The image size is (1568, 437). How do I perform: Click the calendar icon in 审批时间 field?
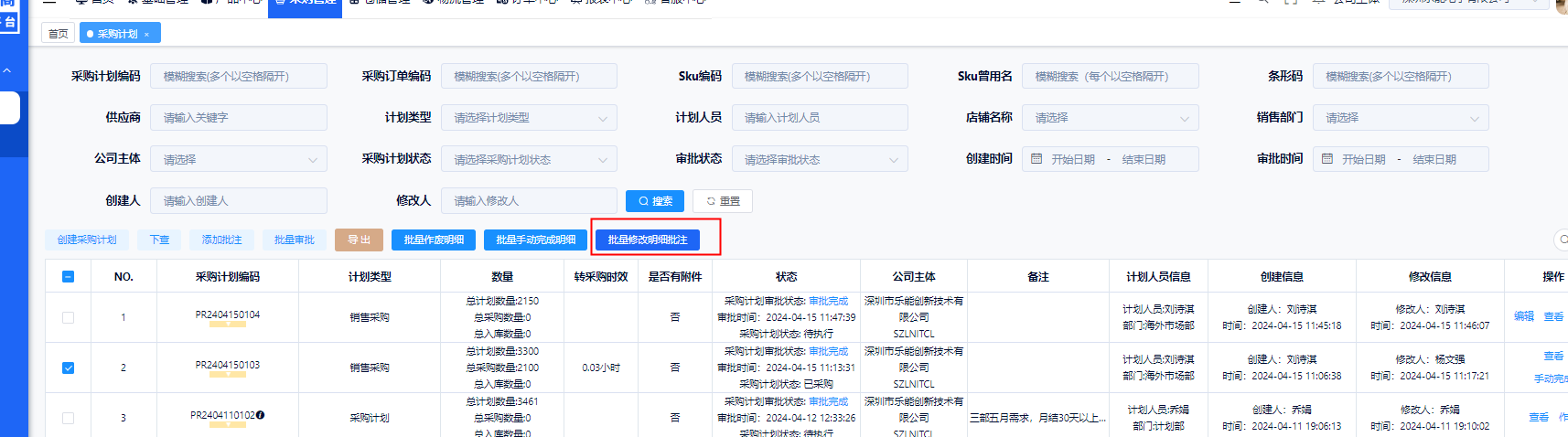pyautogui.click(x=1327, y=159)
